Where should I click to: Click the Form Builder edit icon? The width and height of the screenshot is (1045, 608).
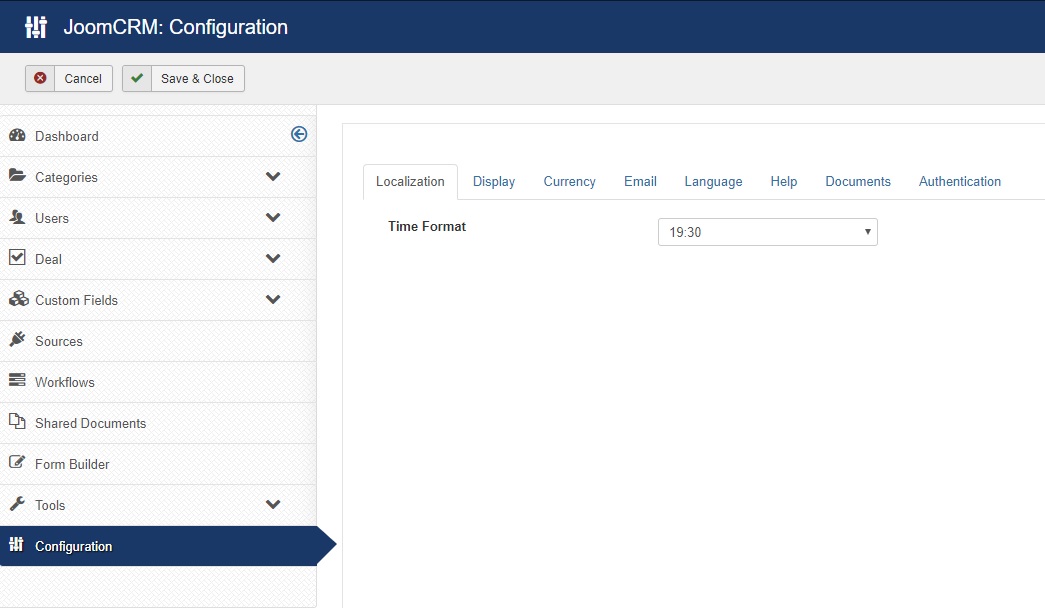[17, 462]
